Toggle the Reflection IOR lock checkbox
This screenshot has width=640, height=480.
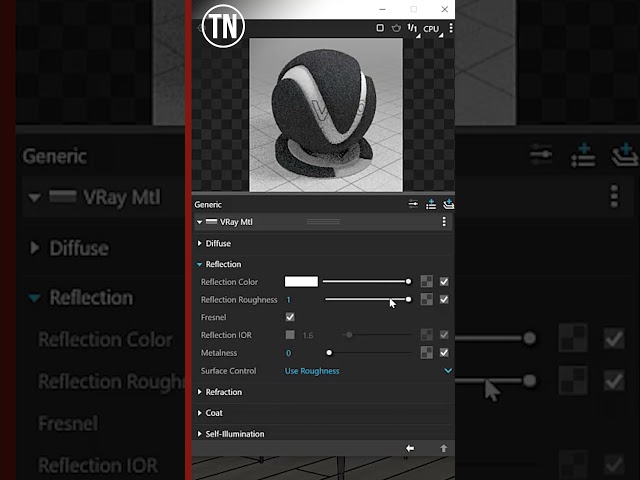[x=290, y=335]
